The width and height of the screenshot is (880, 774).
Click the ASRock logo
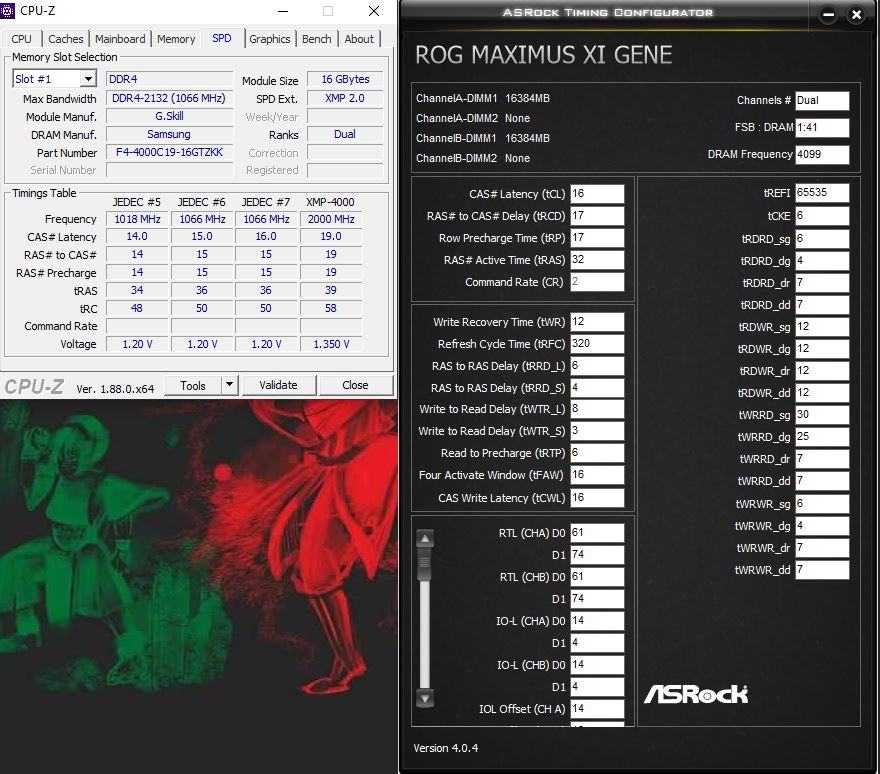tap(696, 694)
